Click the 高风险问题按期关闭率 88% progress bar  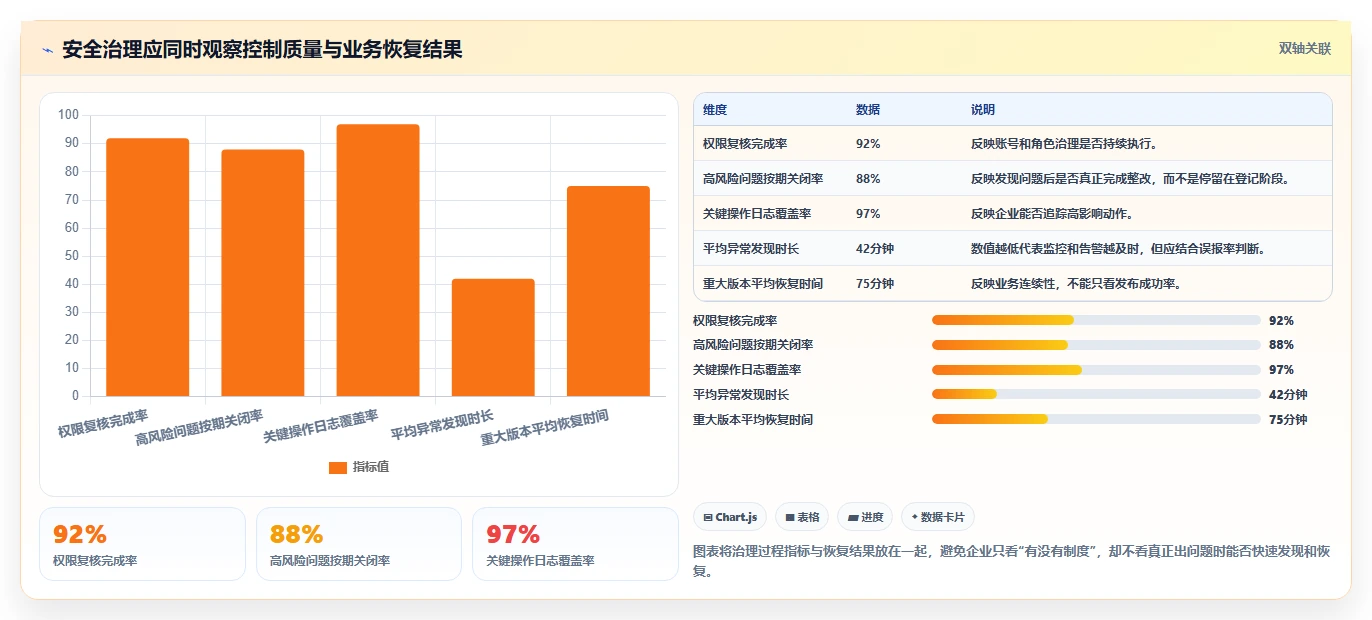tap(1096, 345)
